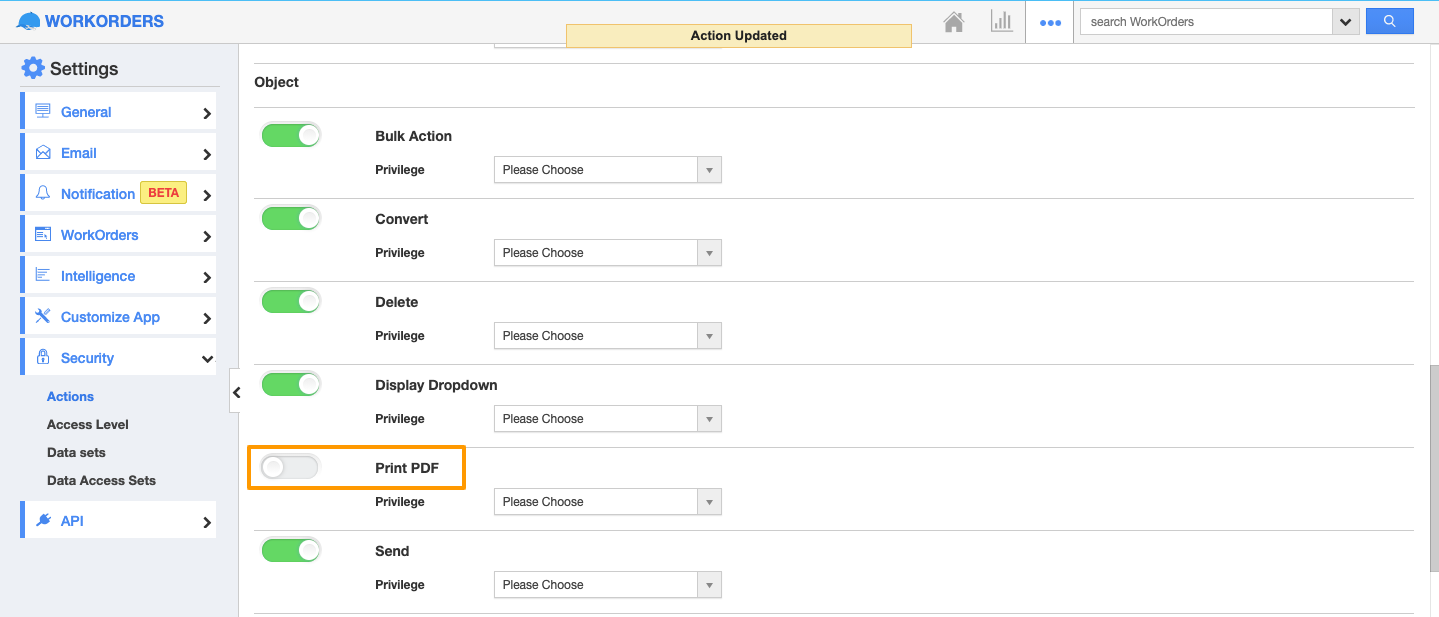Click the Email envelope icon
This screenshot has width=1439, height=617.
(x=43, y=153)
